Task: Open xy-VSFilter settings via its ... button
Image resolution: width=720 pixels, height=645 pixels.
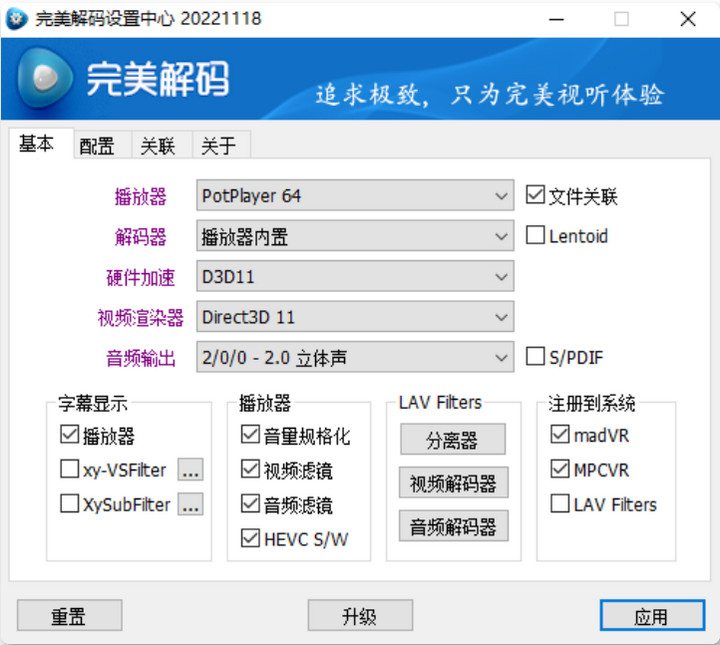Action: pos(191,470)
